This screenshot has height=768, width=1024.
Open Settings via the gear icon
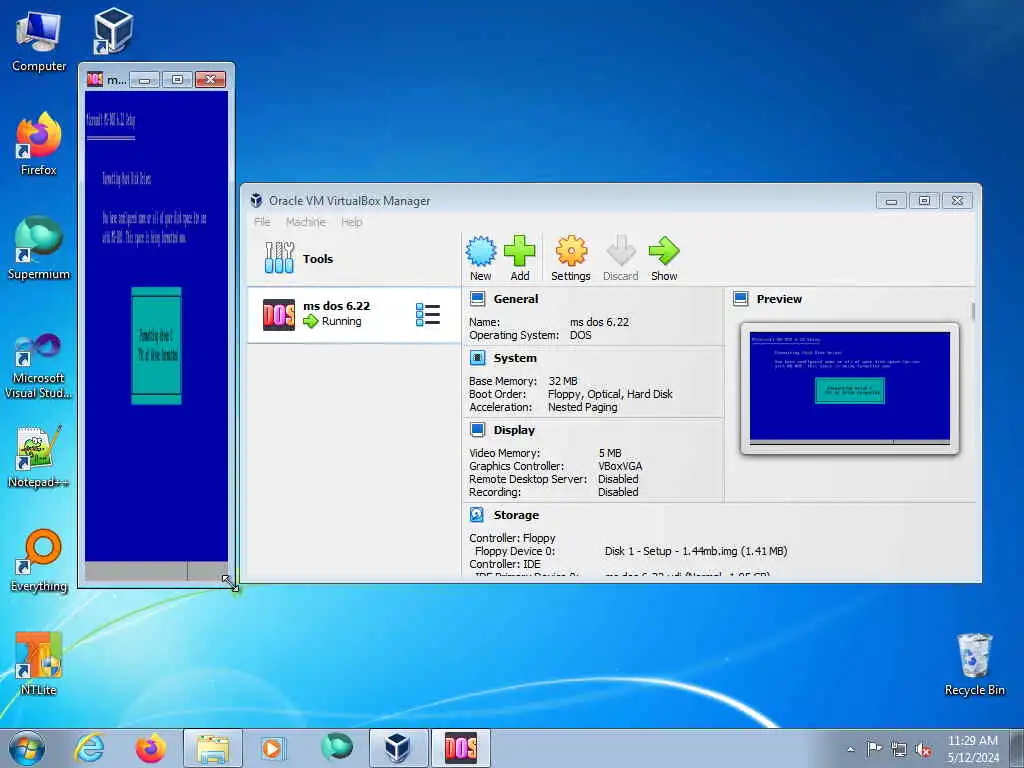pyautogui.click(x=571, y=251)
